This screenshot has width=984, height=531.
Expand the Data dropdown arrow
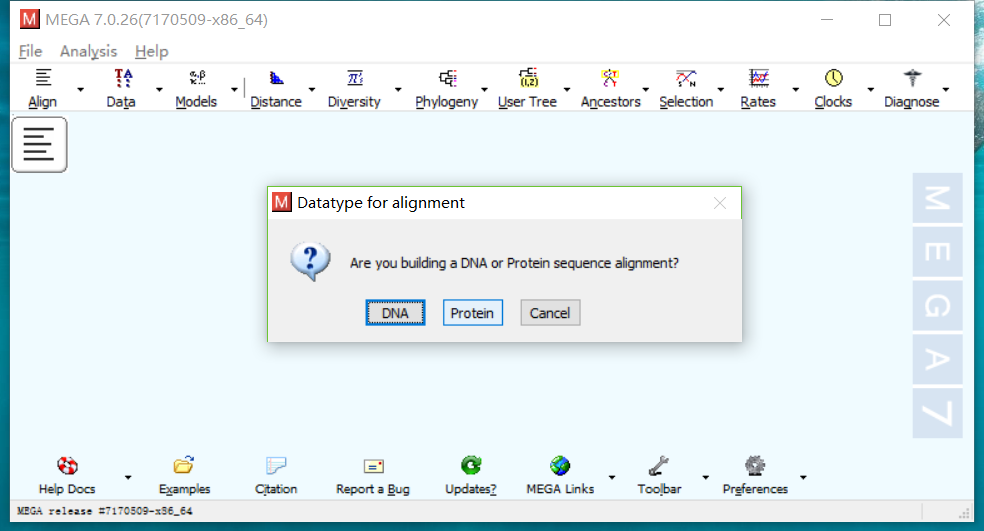tap(159, 90)
